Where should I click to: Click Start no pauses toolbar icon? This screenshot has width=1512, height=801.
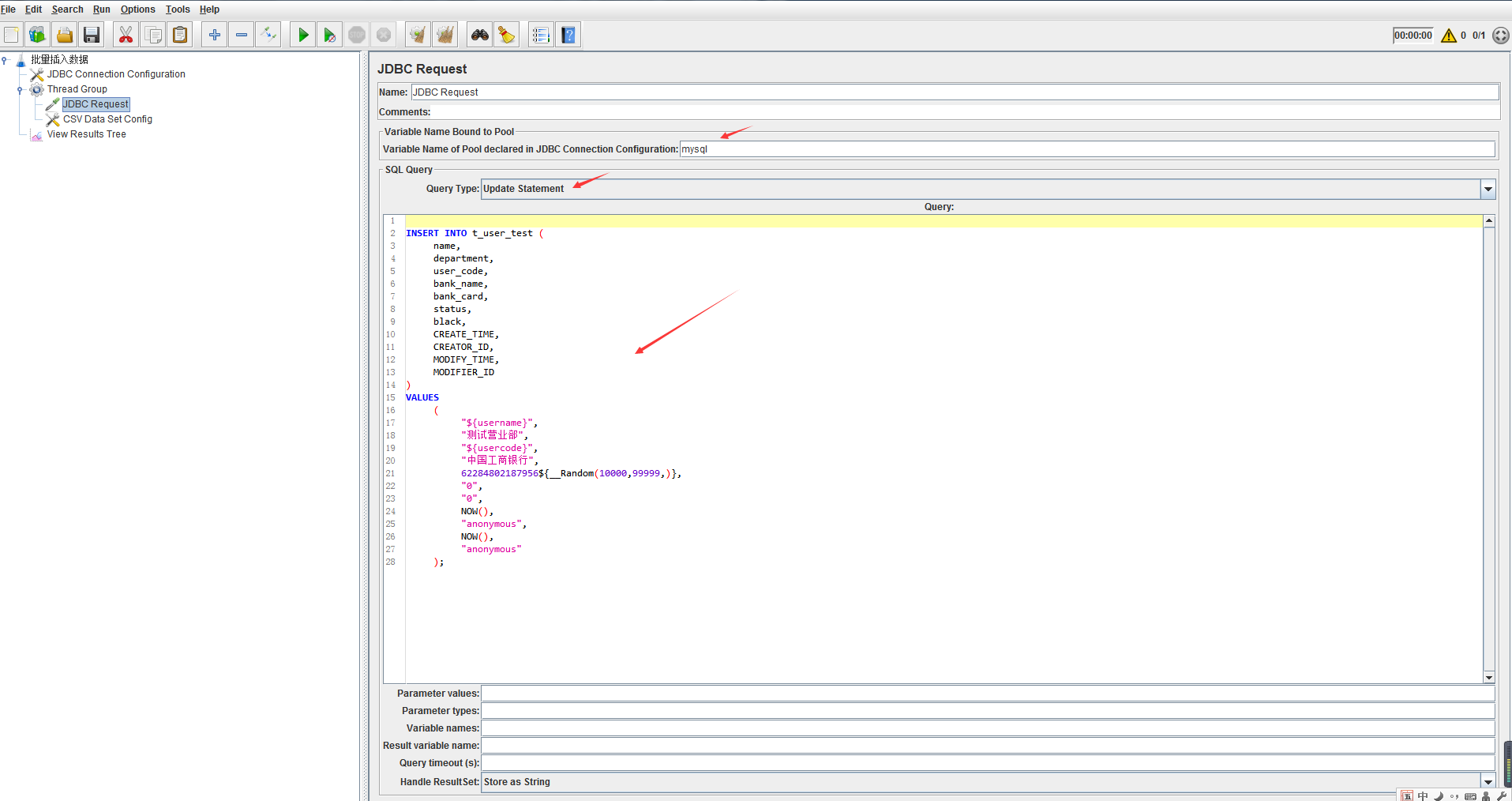(x=329, y=35)
